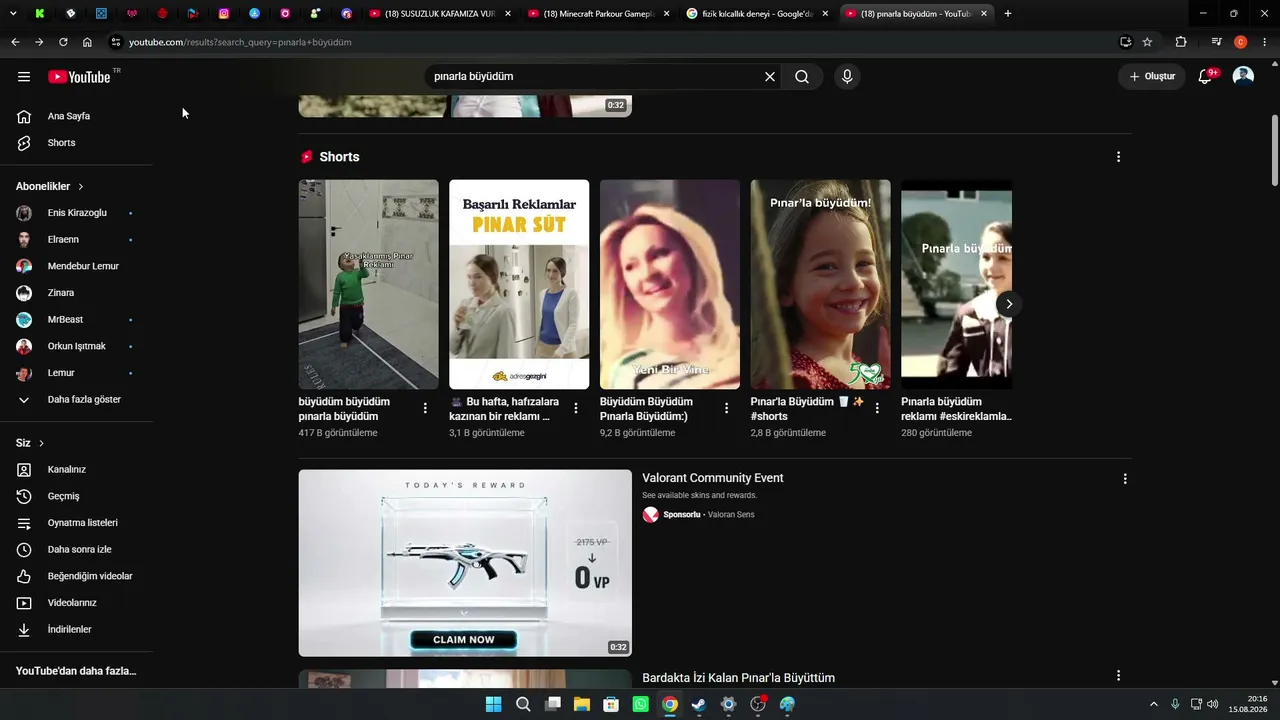Close the 'fizik kılcallık deneyi' tab
The width and height of the screenshot is (1280, 720).
point(825,14)
